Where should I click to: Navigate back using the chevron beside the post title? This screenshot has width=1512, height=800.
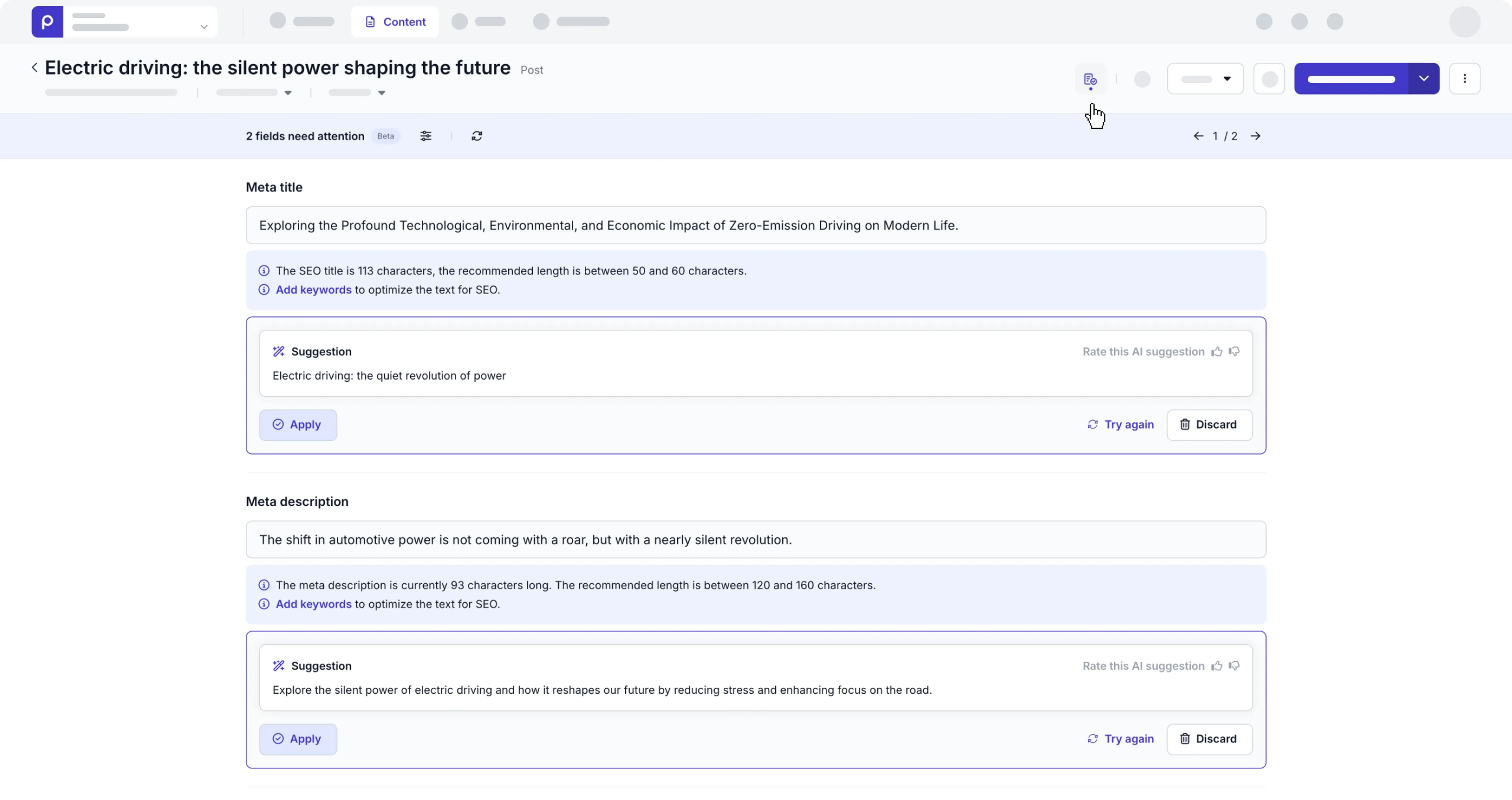(35, 67)
